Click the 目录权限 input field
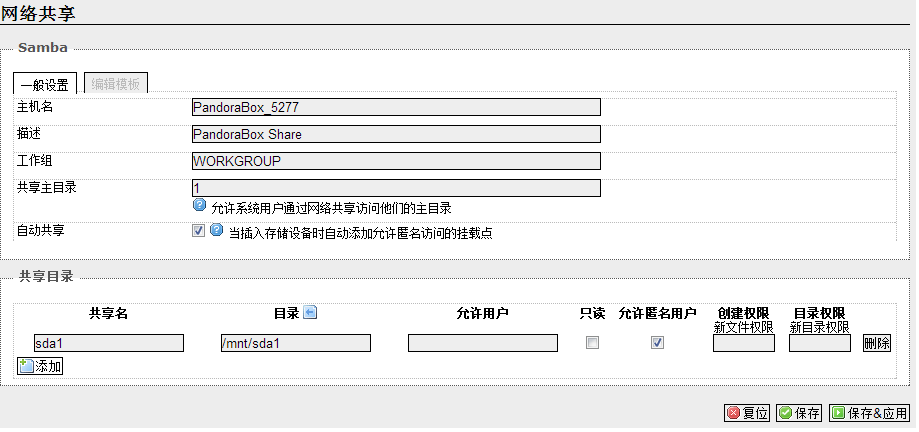 pos(820,343)
